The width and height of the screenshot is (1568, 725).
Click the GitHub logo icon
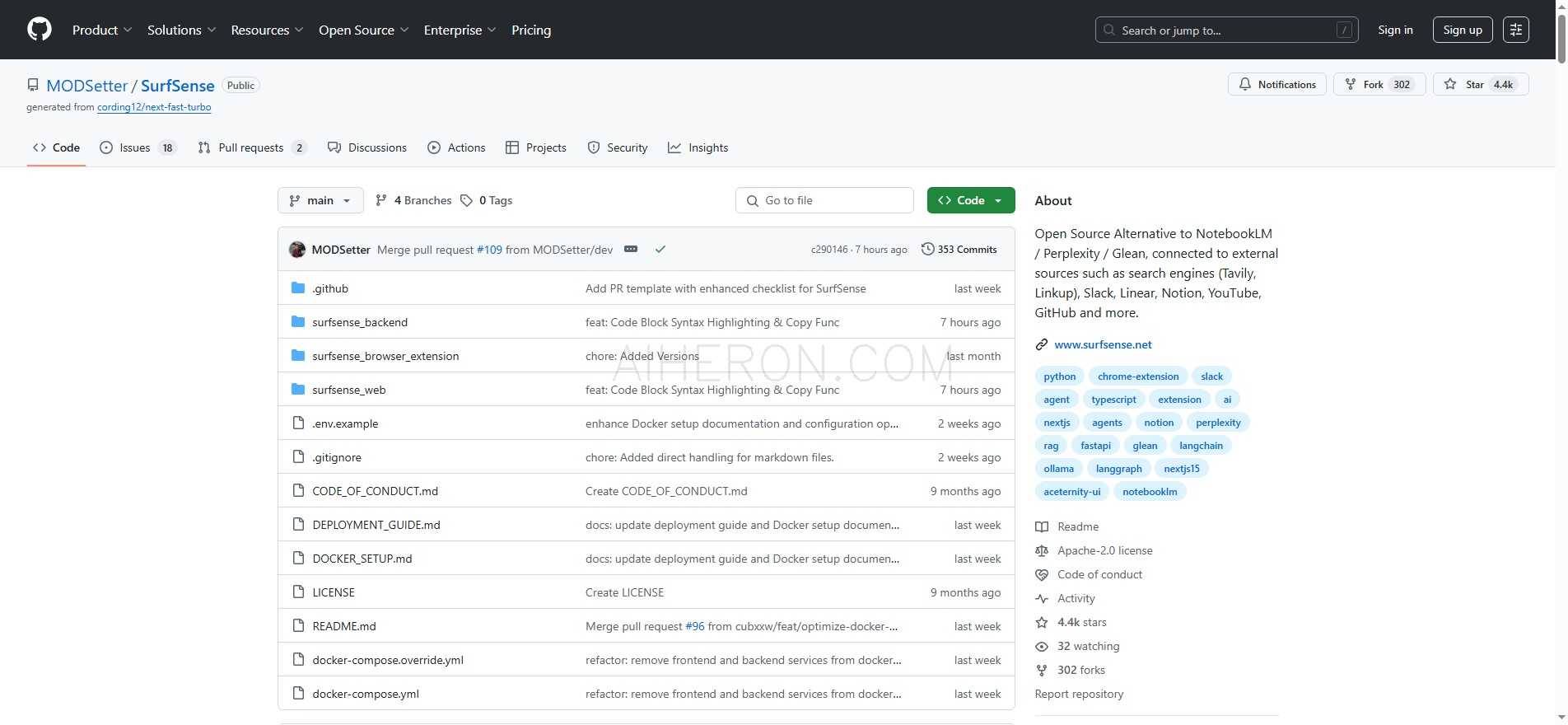pos(40,30)
